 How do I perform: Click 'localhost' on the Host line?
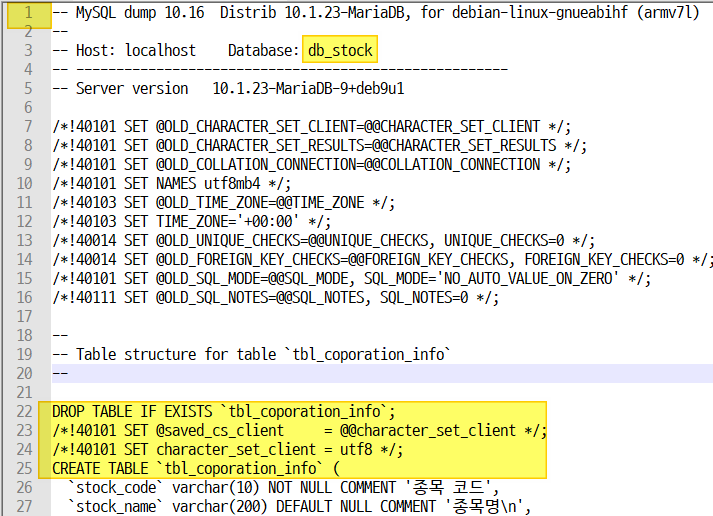click(161, 50)
